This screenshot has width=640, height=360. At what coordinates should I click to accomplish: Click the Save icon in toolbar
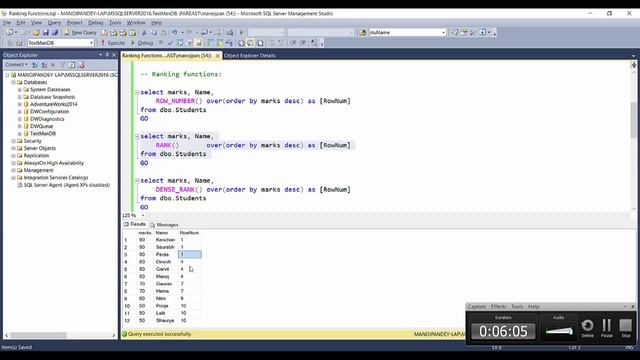tap(45, 32)
